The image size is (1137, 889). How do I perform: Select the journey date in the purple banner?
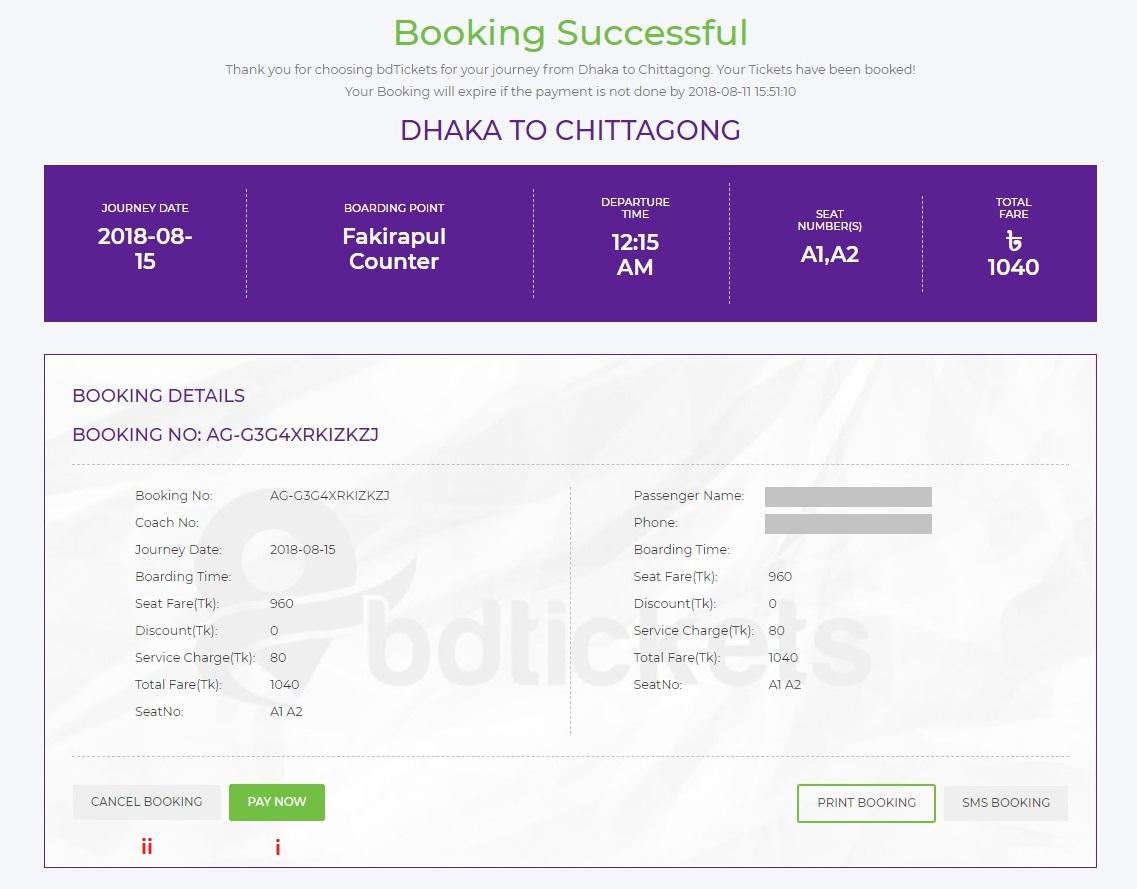145,249
